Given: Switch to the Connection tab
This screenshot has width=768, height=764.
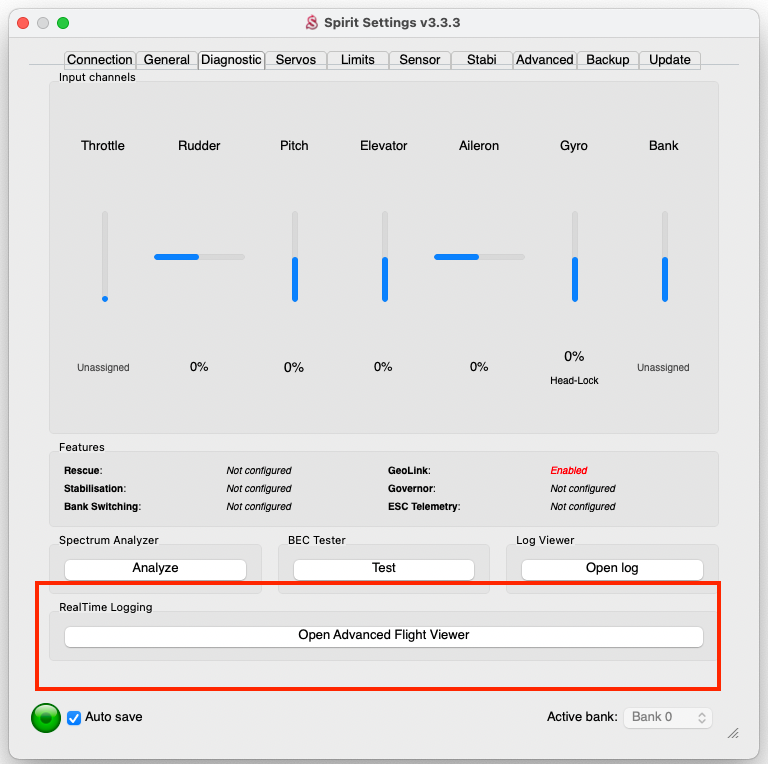Looking at the screenshot, I should [x=99, y=60].
